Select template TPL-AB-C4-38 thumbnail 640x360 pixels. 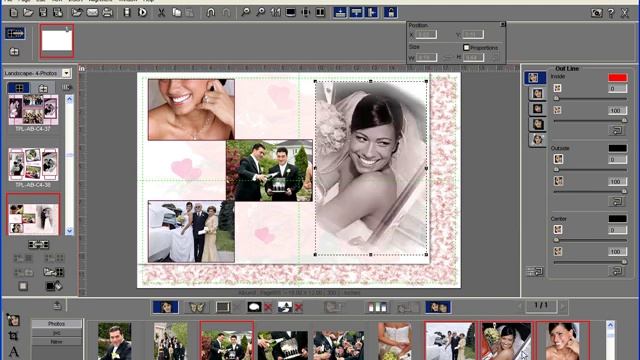(x=33, y=164)
